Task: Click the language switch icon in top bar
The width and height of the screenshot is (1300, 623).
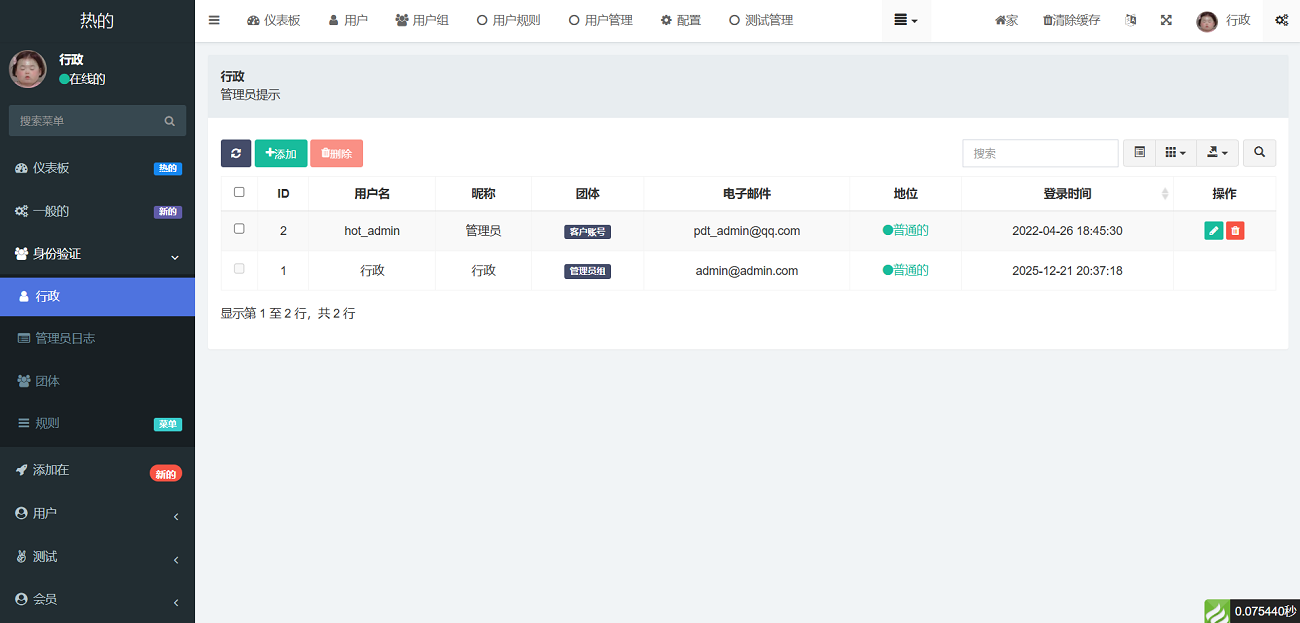Action: click(1131, 20)
